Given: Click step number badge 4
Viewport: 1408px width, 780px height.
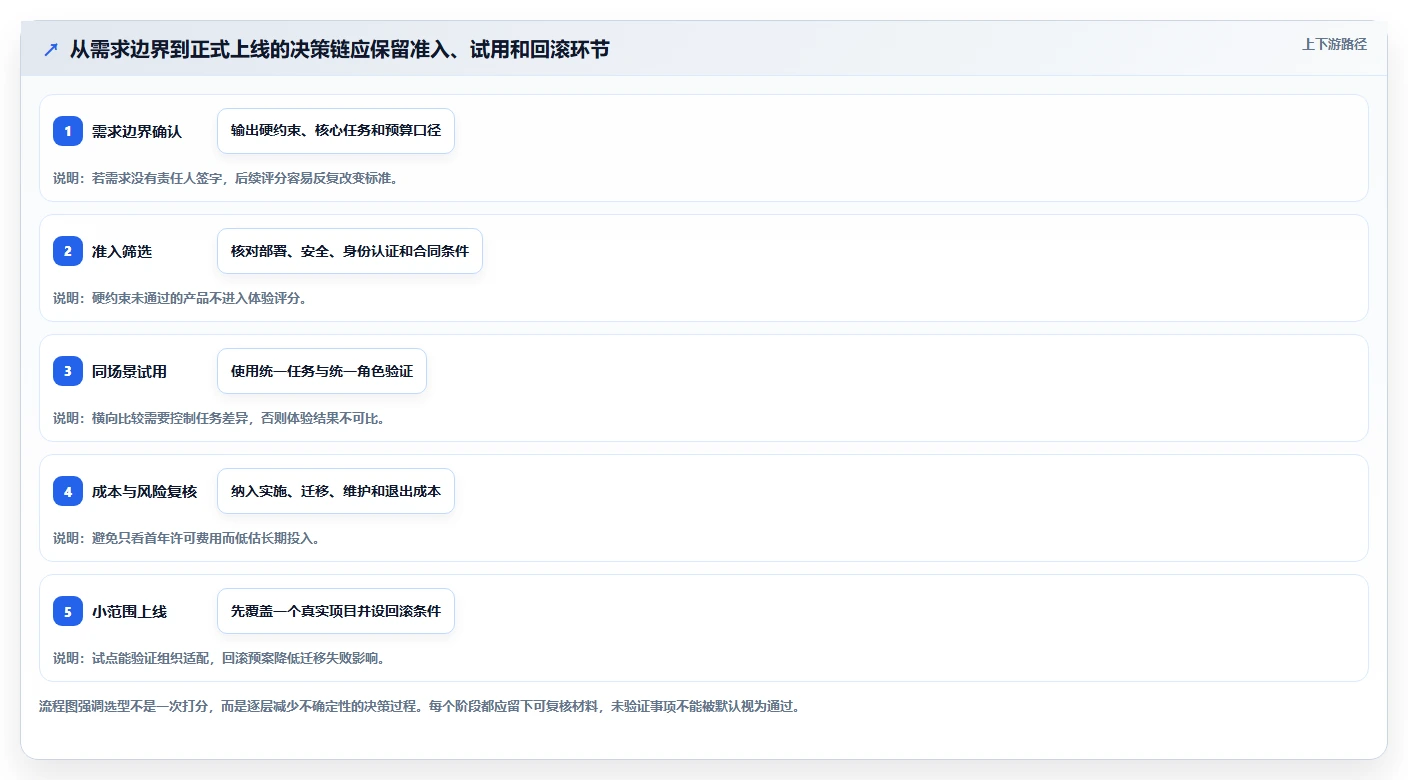Looking at the screenshot, I should (68, 491).
